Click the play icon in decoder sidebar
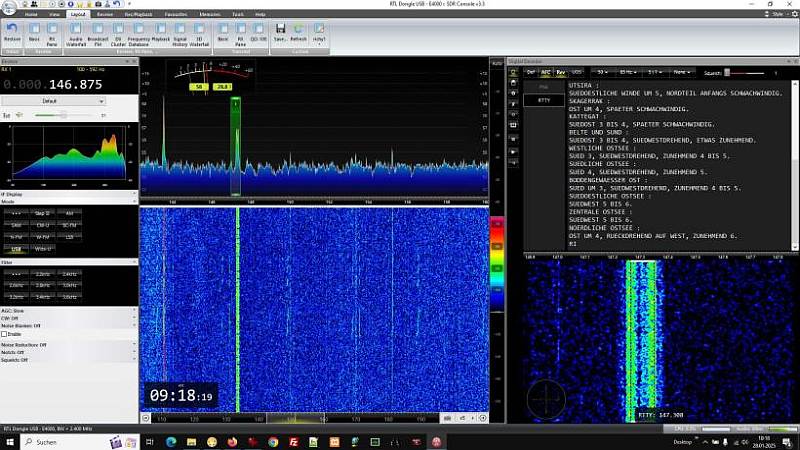The height and width of the screenshot is (450, 800). 513,152
